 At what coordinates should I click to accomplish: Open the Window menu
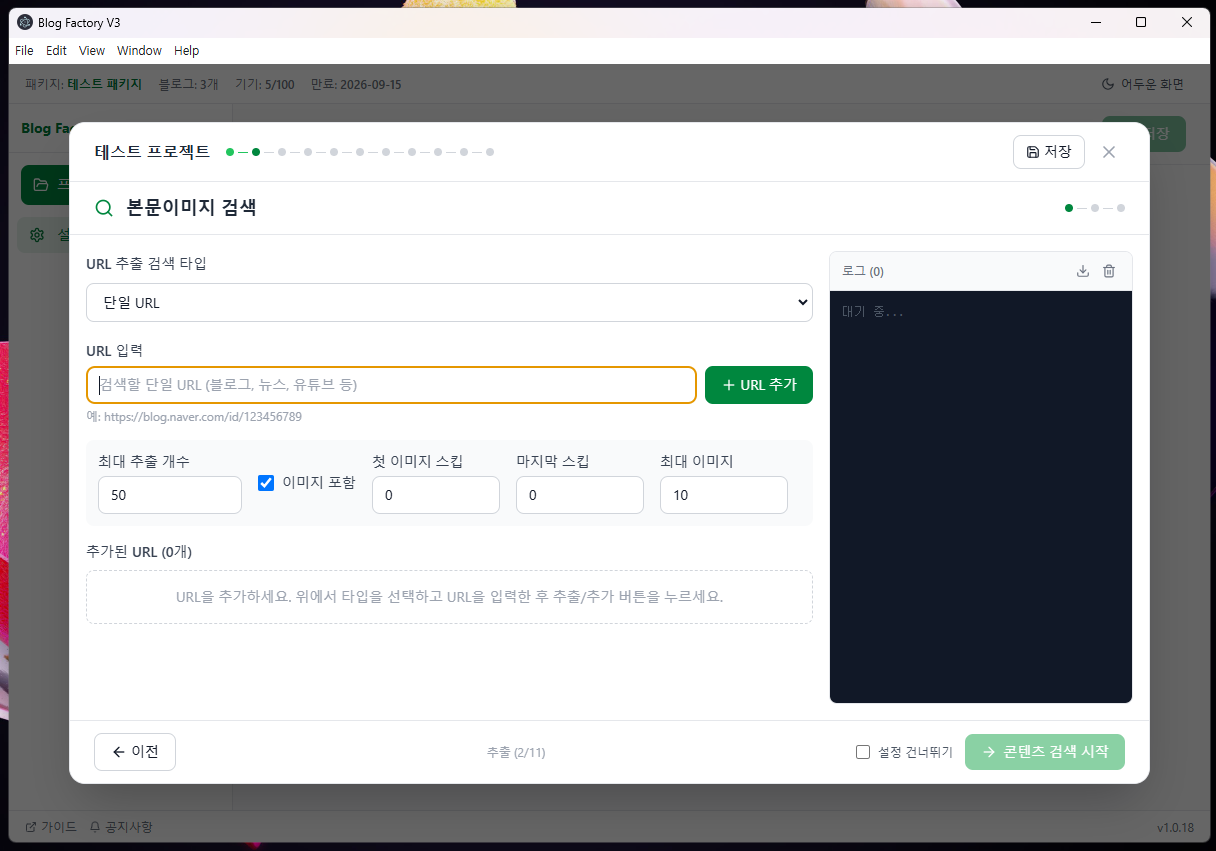pyautogui.click(x=139, y=50)
